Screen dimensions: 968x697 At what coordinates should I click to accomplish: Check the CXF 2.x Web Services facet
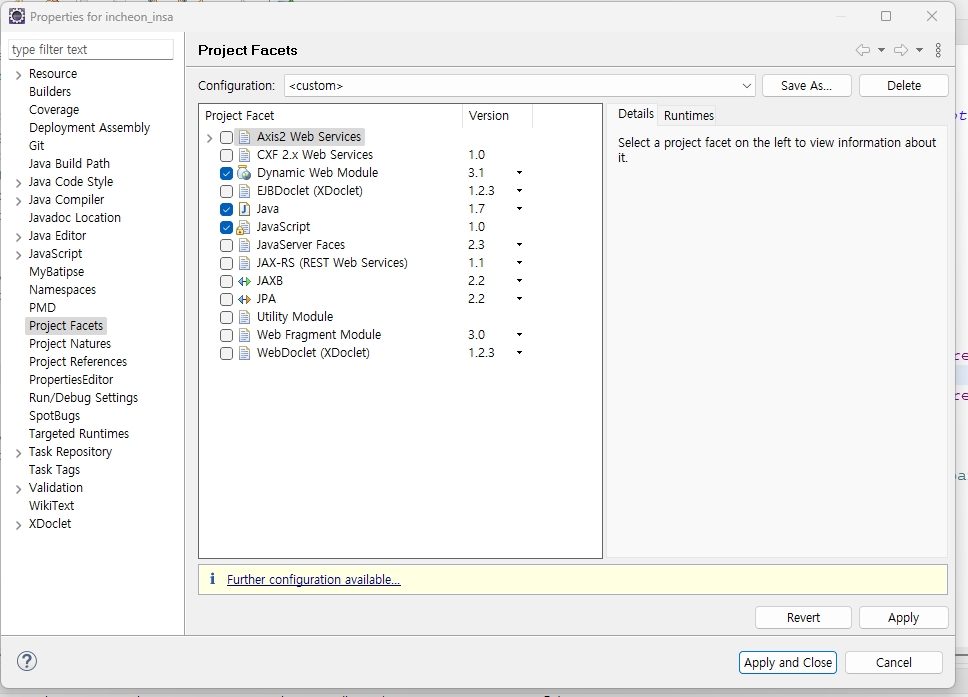[227, 155]
